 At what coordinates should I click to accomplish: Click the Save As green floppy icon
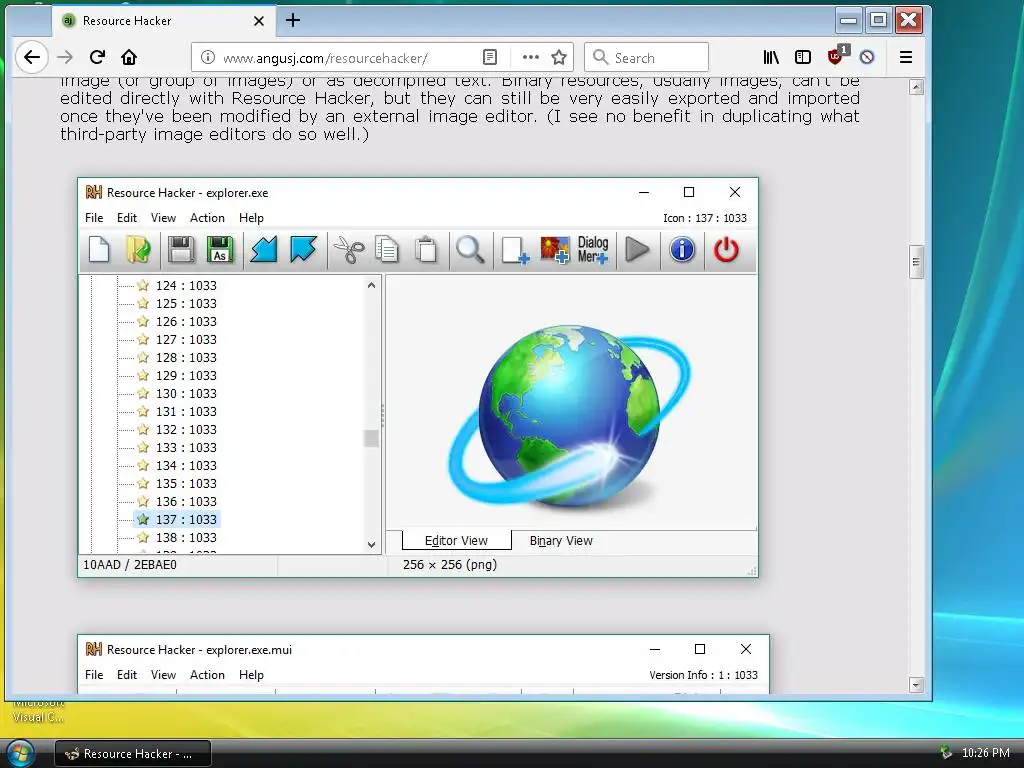click(x=220, y=250)
